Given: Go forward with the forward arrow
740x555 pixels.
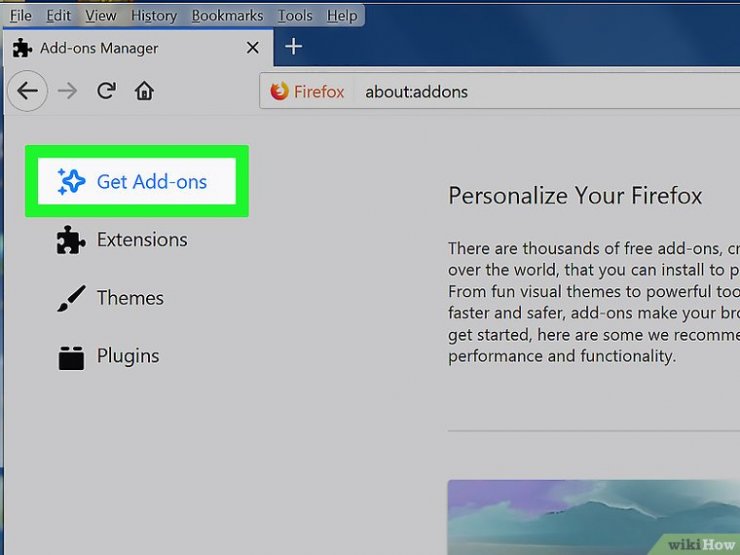Looking at the screenshot, I should click(67, 91).
